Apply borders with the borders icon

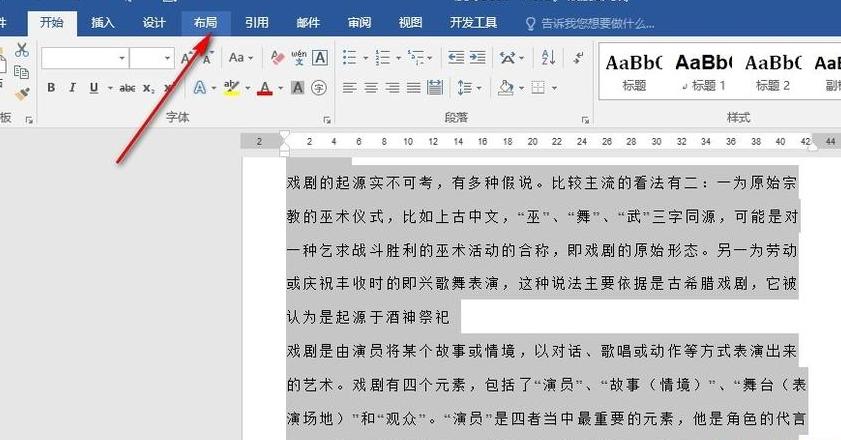click(538, 87)
